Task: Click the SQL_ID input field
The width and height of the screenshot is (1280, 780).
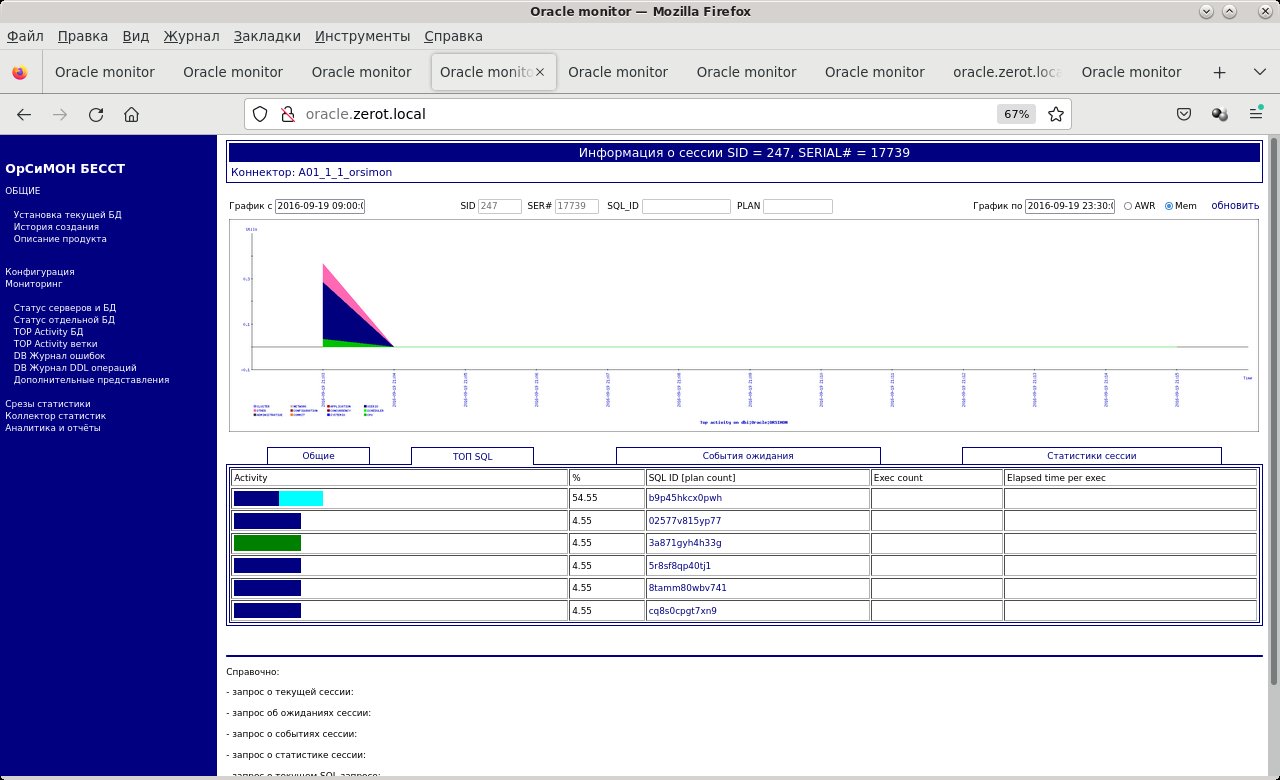Action: [x=686, y=206]
